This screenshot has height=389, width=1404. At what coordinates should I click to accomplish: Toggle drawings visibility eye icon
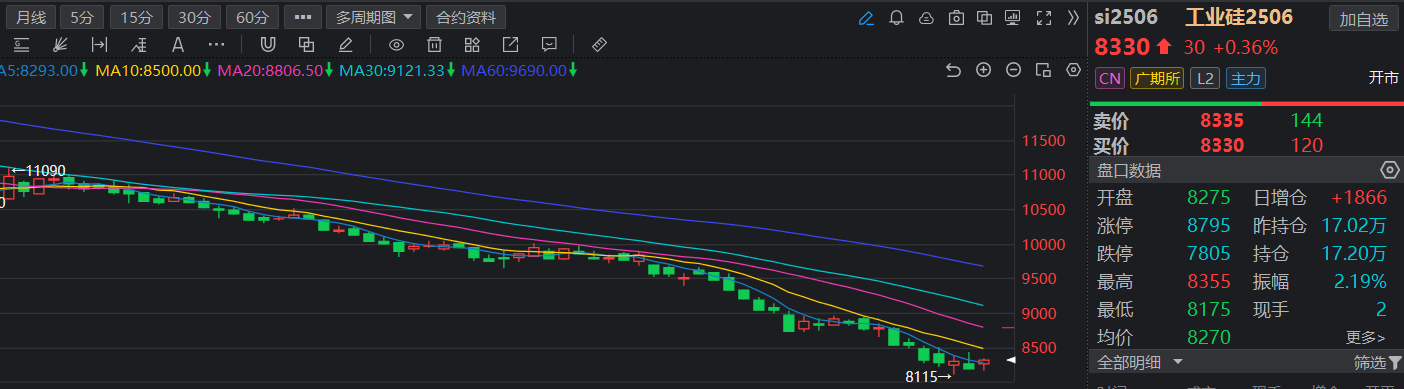[x=396, y=44]
